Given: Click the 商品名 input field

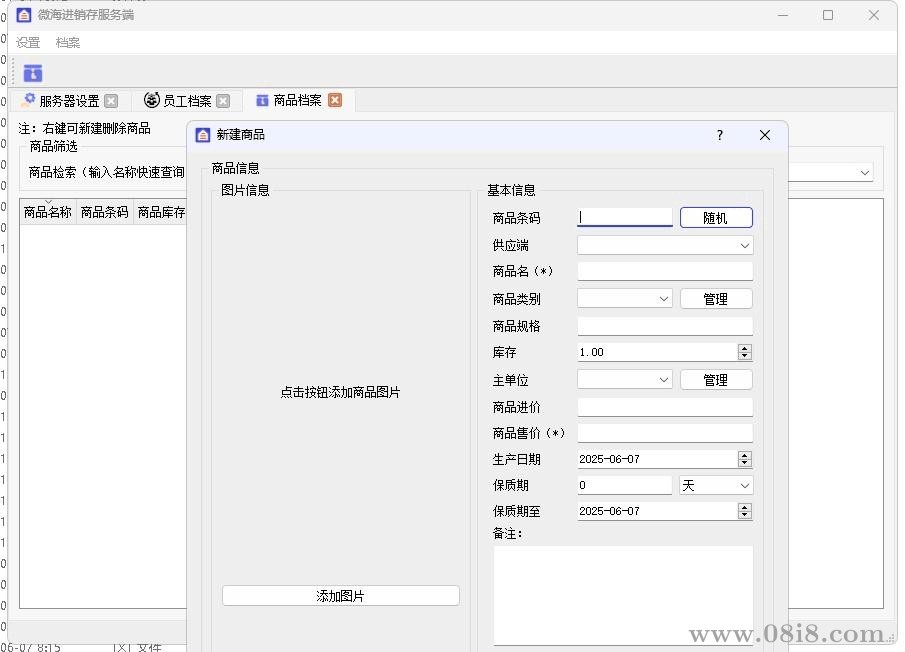Looking at the screenshot, I should pos(664,272).
